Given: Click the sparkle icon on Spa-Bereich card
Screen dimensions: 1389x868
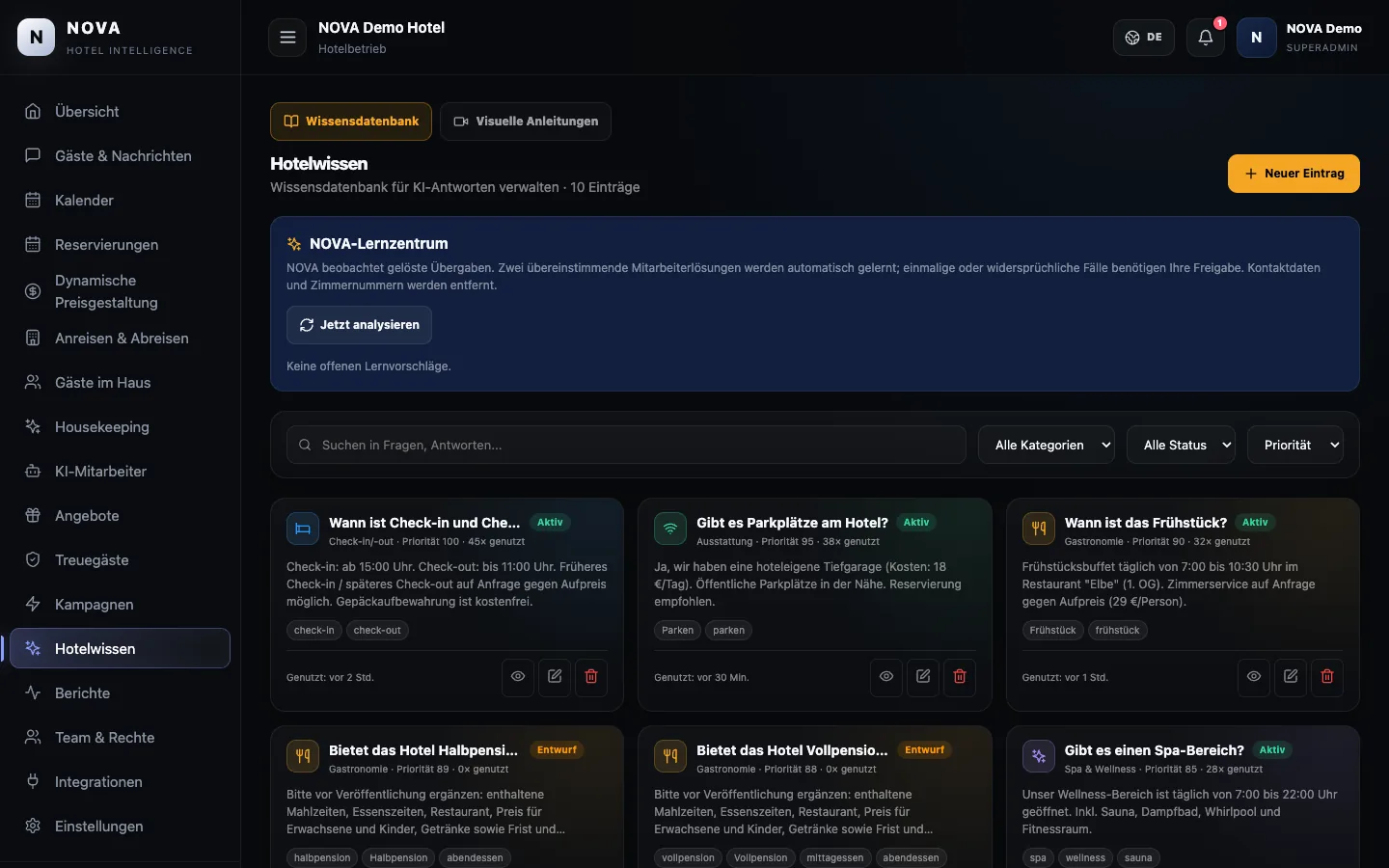Looking at the screenshot, I should [1039, 756].
